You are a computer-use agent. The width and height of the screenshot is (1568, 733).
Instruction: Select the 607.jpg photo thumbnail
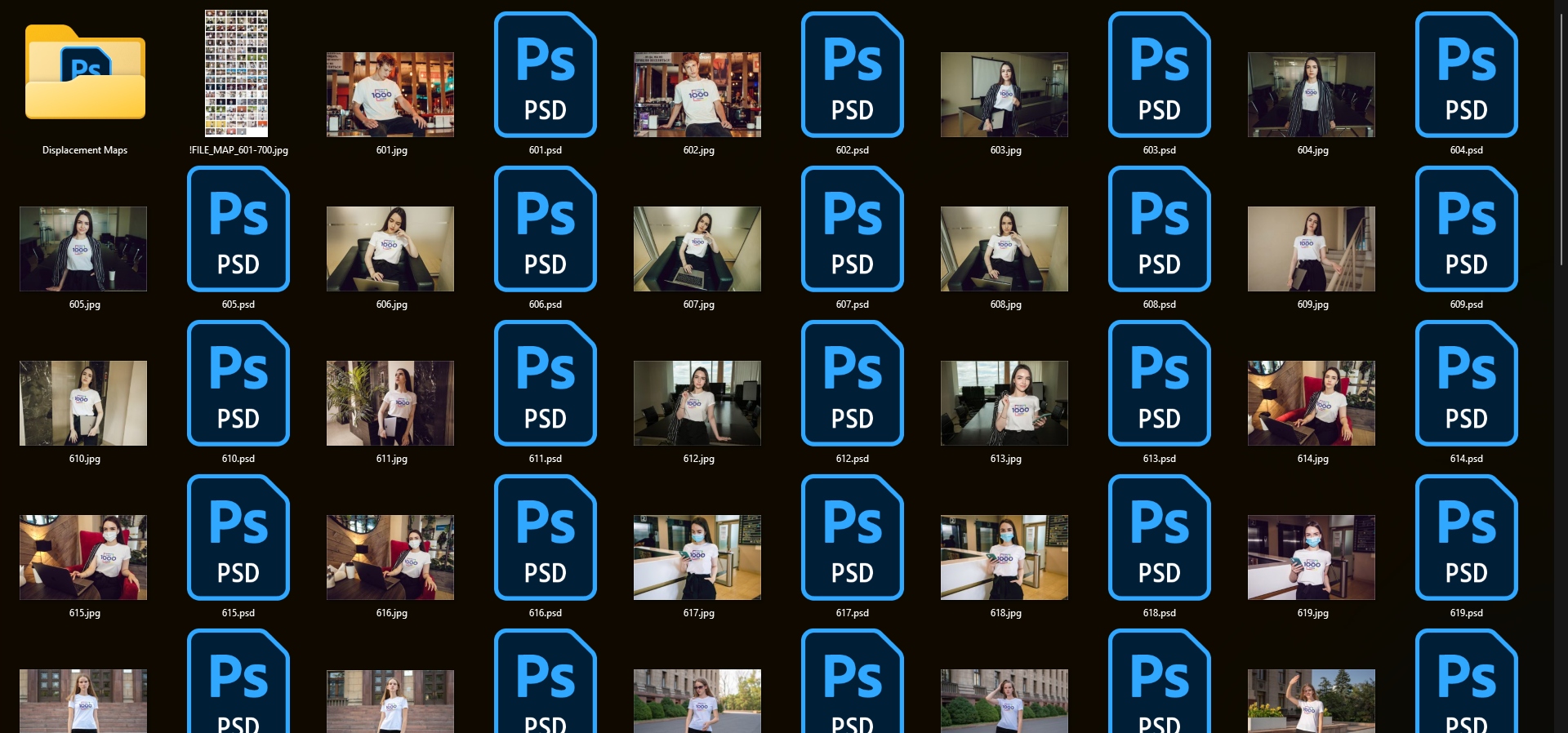tap(697, 249)
